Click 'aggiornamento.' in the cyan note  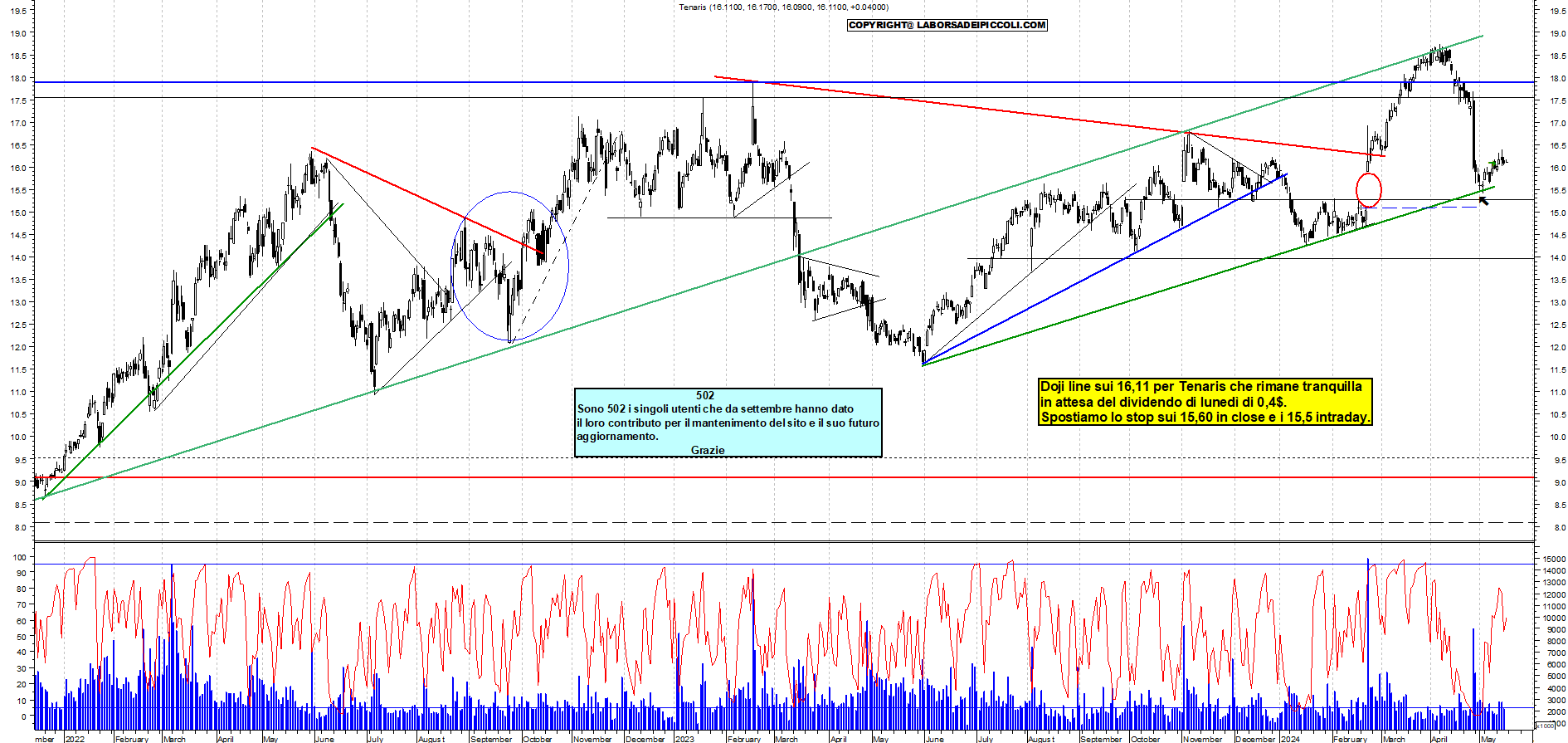(617, 437)
